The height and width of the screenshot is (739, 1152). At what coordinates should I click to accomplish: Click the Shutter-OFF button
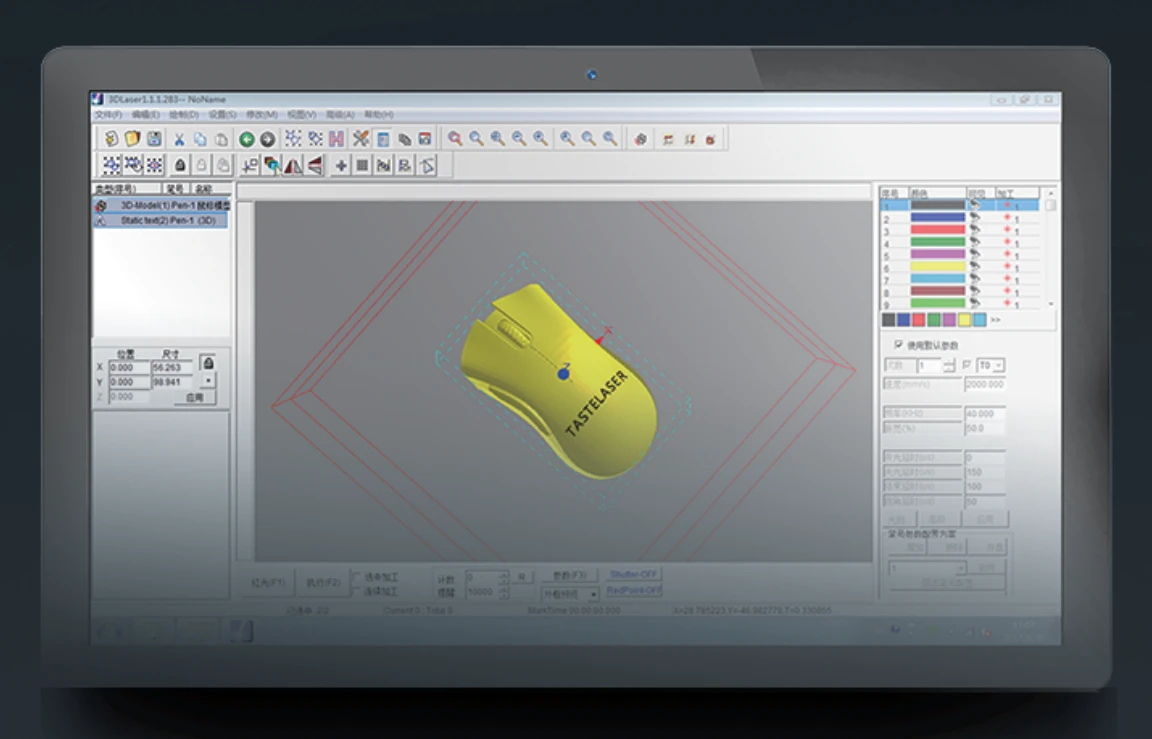pos(633,574)
